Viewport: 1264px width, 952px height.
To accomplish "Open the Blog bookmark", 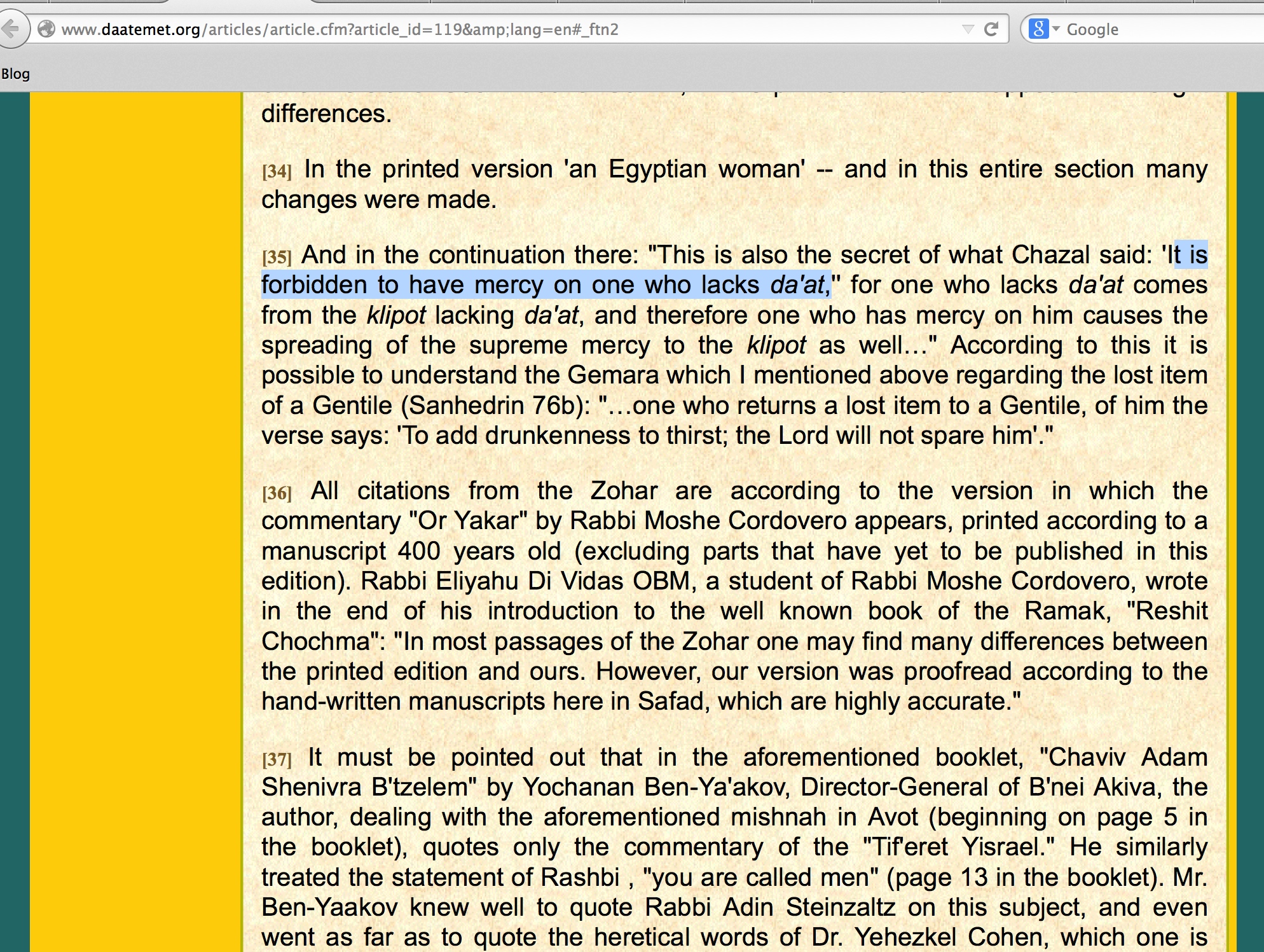I will coord(15,74).
